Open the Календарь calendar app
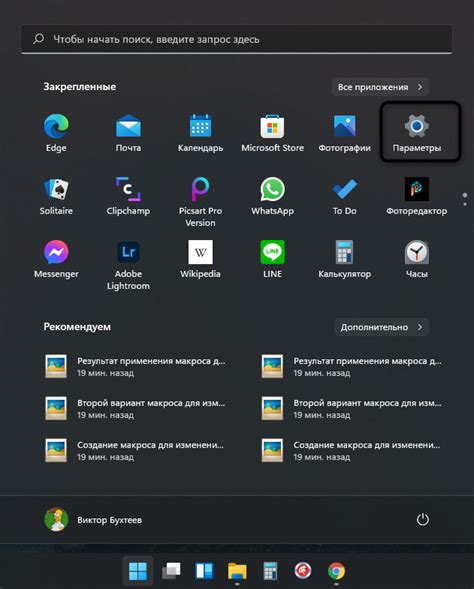The width and height of the screenshot is (474, 589). coord(200,132)
